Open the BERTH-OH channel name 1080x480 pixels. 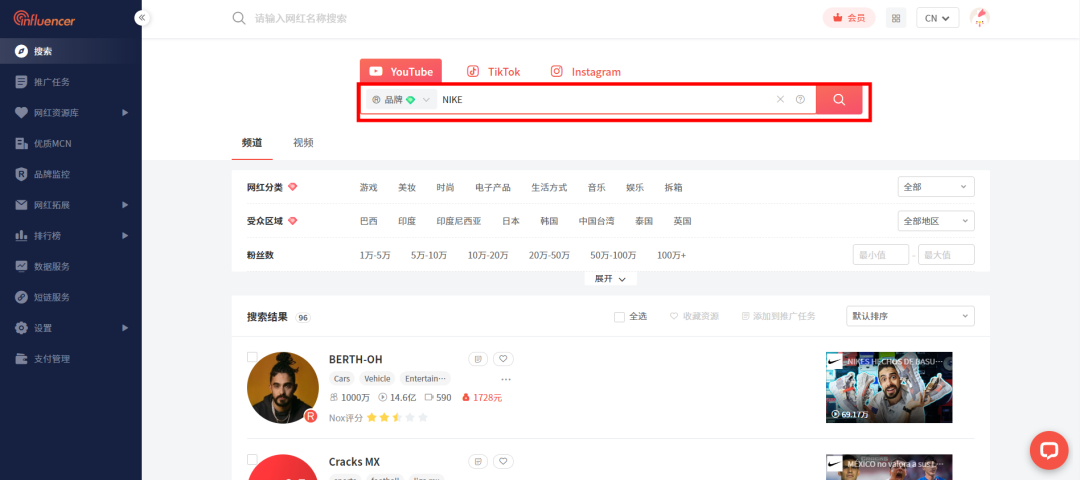pos(355,359)
